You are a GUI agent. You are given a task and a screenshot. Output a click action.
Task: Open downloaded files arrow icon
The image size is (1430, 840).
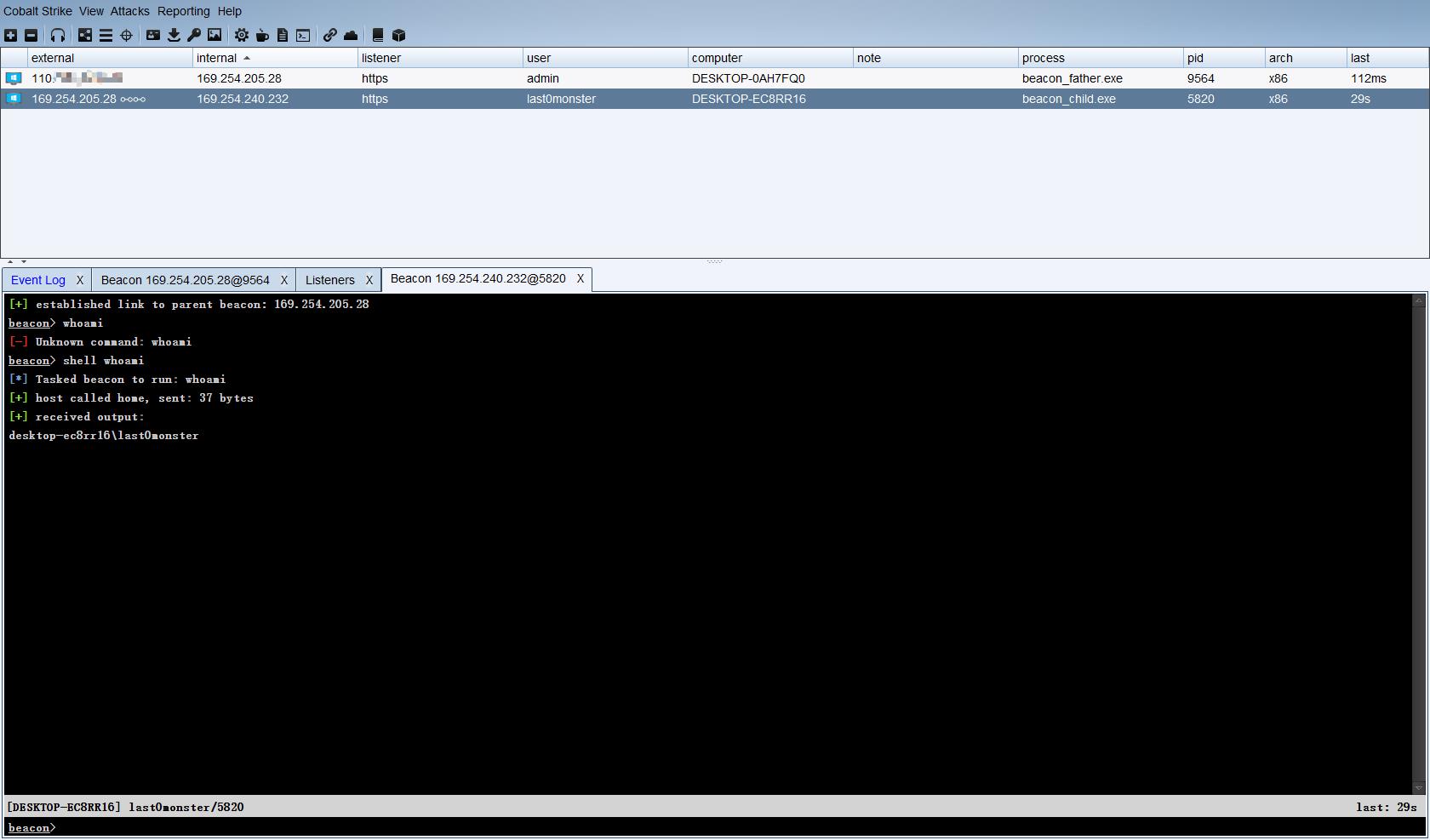pos(174,35)
